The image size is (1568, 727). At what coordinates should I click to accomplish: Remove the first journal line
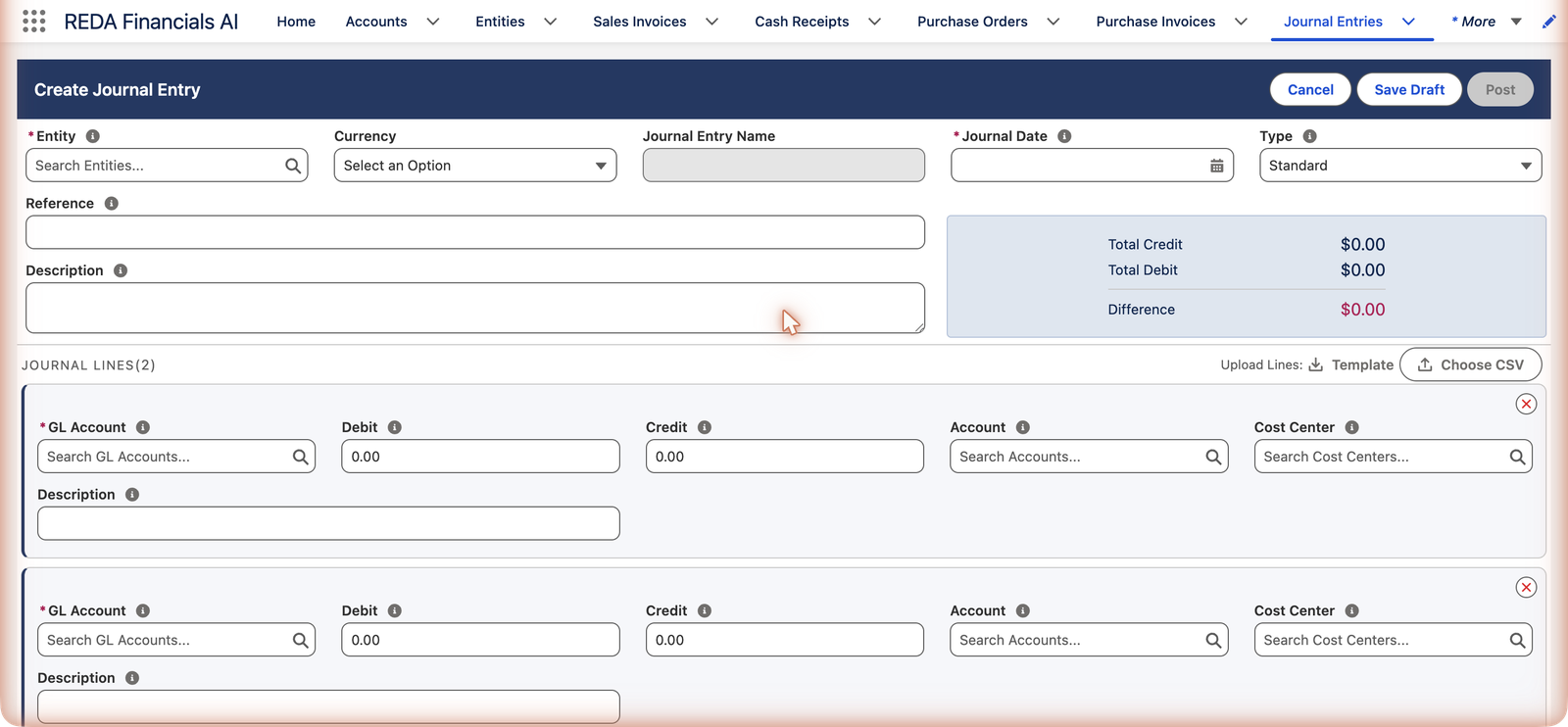[1526, 404]
